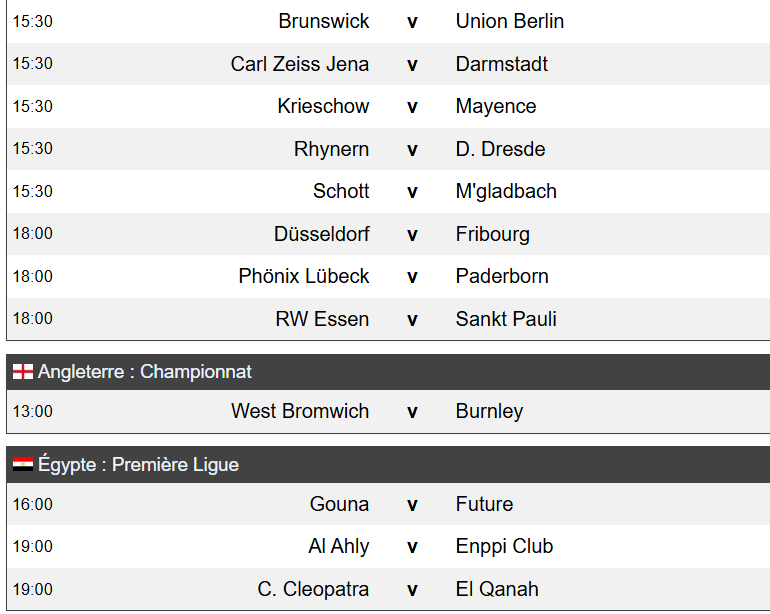This screenshot has height=614, width=770.
Task: Select the Phönix Lübeck team
Action: click(303, 276)
